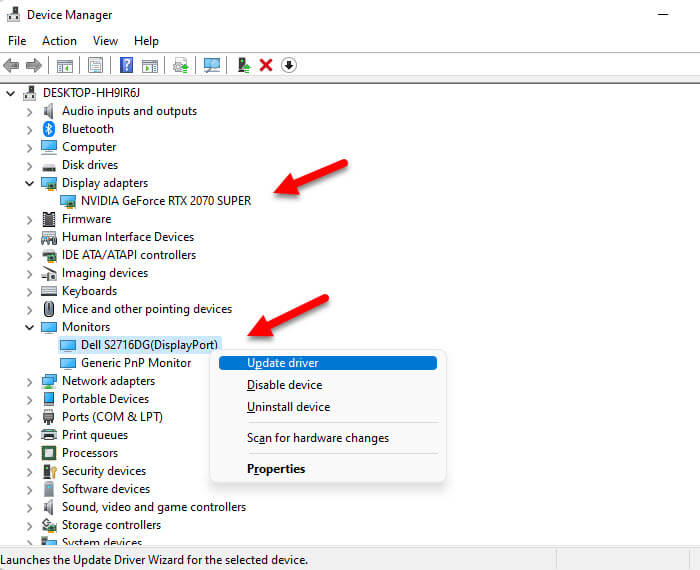The width and height of the screenshot is (700, 570).
Task: Expand the Disk drives chevron
Action: [29, 166]
